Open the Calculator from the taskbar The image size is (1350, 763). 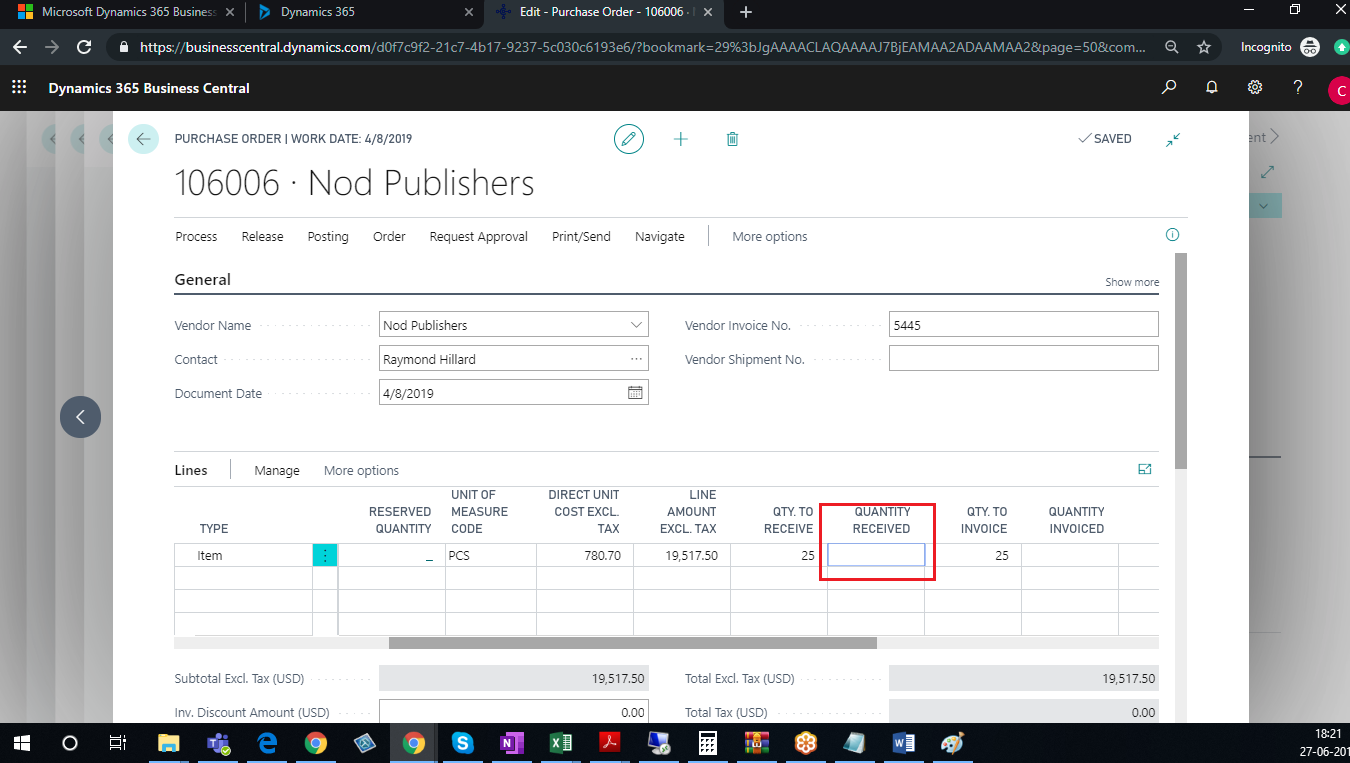click(707, 743)
